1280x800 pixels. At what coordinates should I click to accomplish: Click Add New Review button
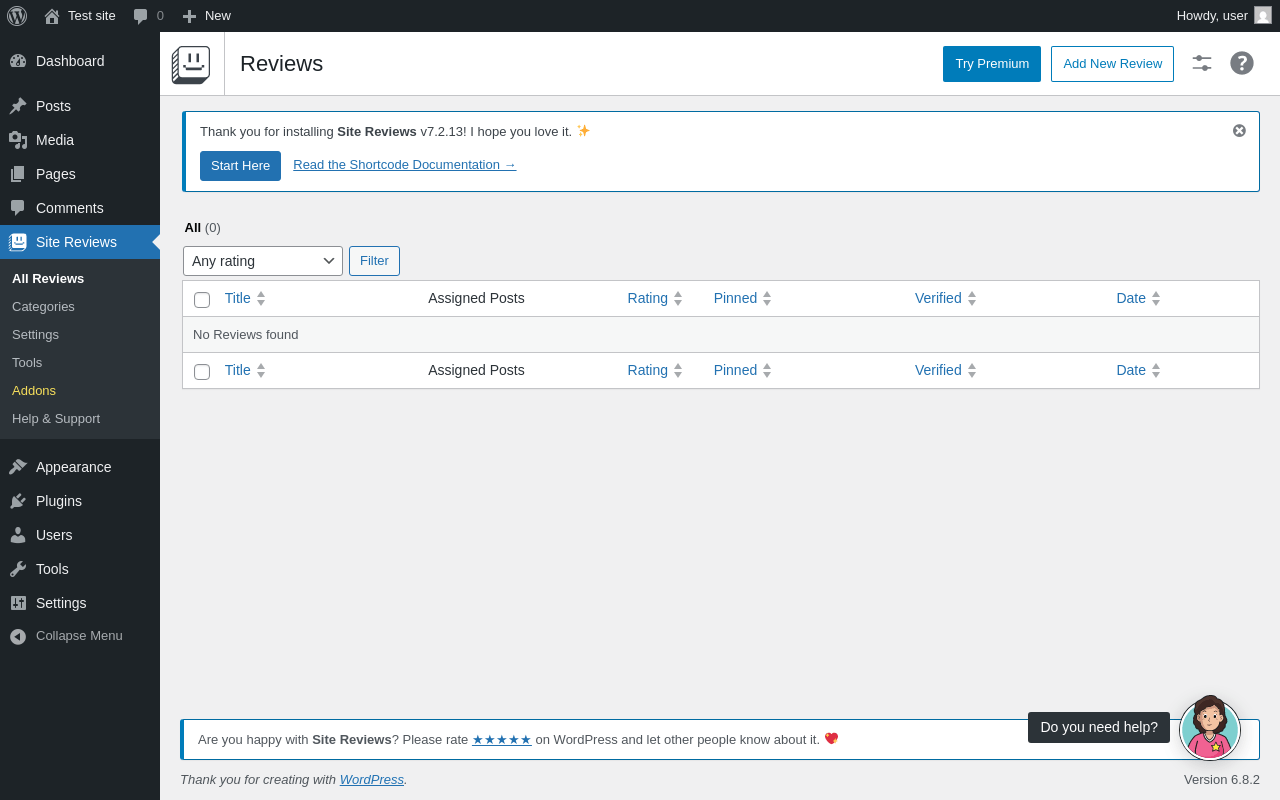pos(1112,64)
